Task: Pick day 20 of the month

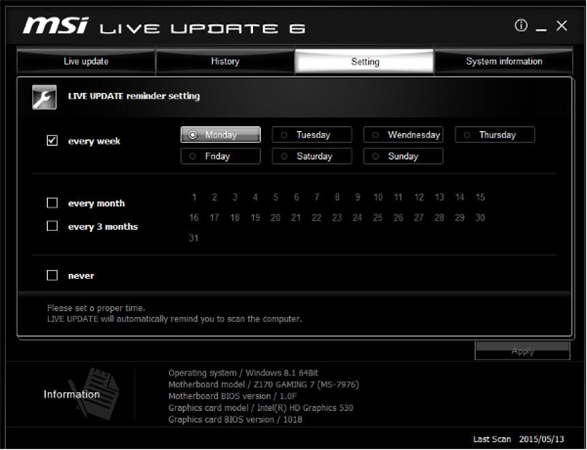Action: pos(276,218)
